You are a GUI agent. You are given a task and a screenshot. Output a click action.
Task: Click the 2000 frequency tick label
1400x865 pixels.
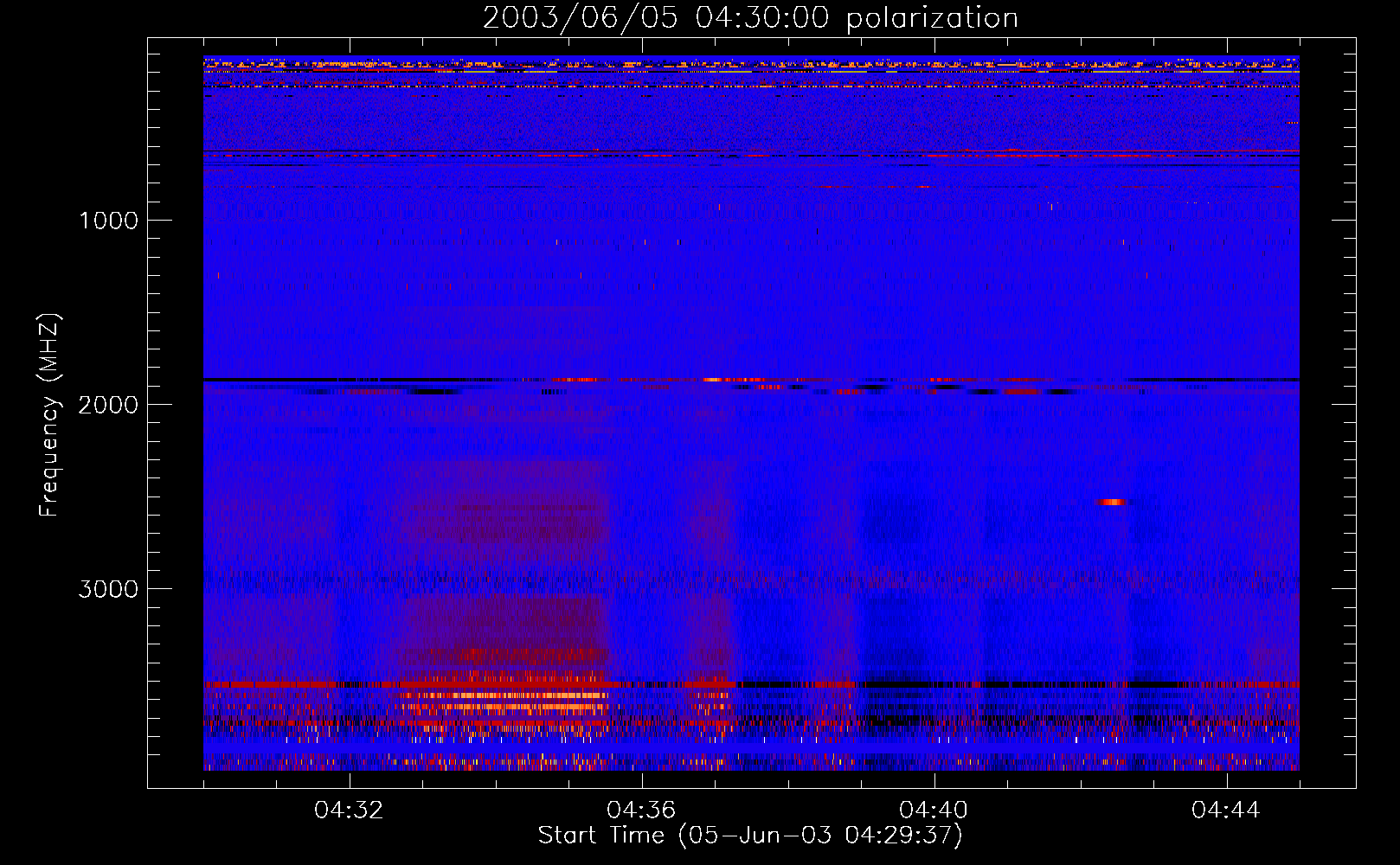click(x=108, y=405)
